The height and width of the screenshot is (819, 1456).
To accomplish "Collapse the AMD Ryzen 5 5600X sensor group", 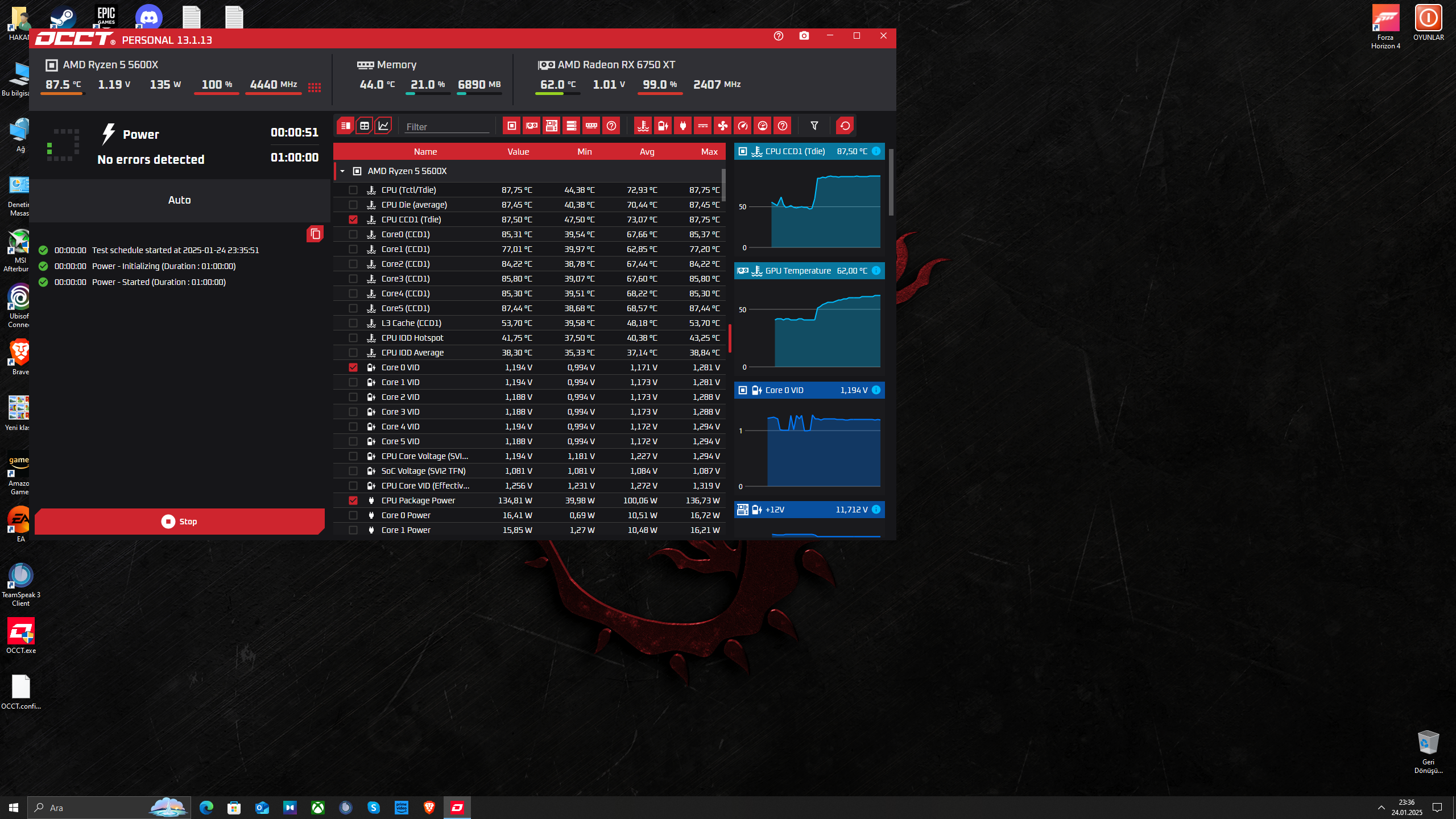I will (x=342, y=171).
